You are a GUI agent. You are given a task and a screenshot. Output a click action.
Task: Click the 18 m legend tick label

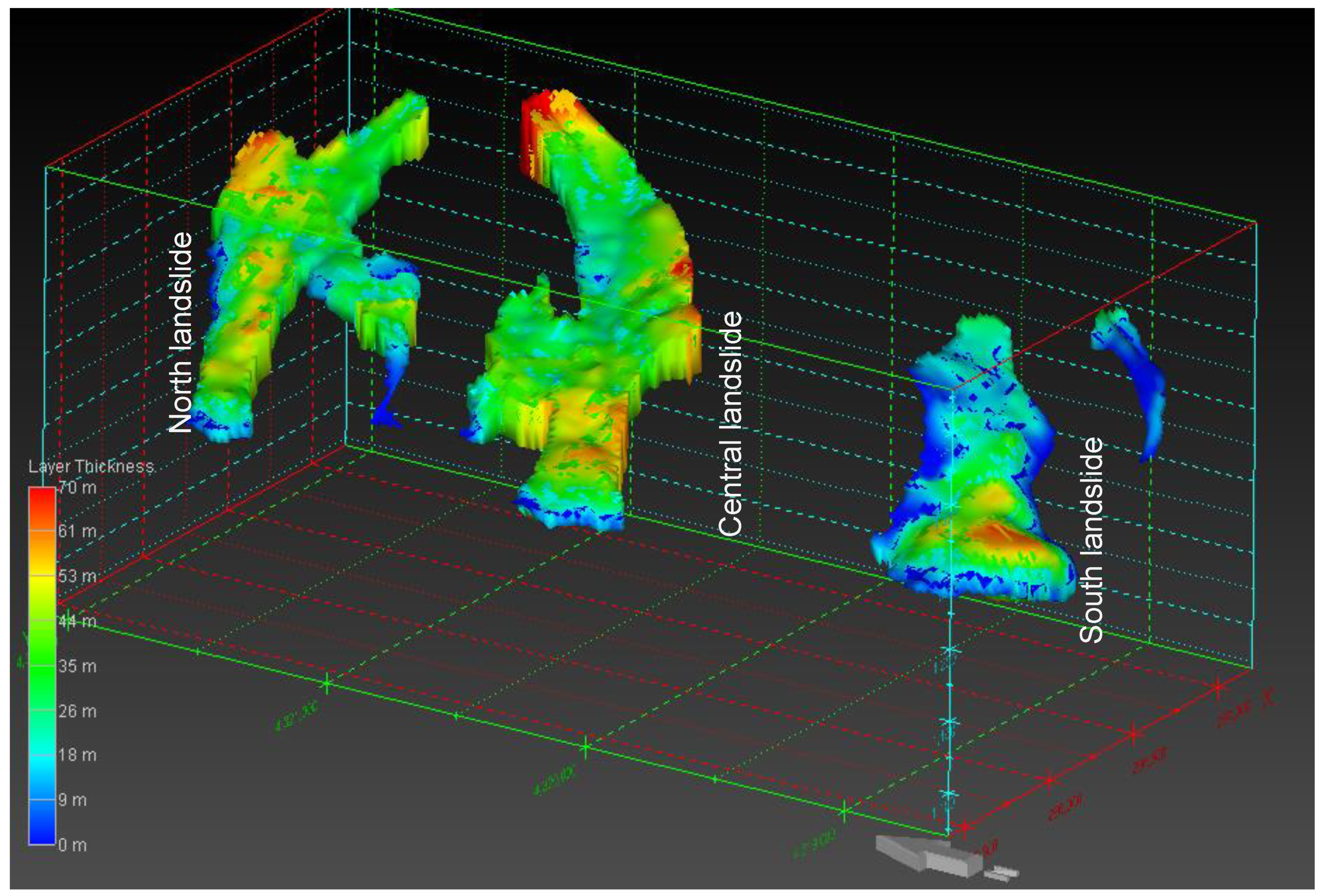pos(77,755)
